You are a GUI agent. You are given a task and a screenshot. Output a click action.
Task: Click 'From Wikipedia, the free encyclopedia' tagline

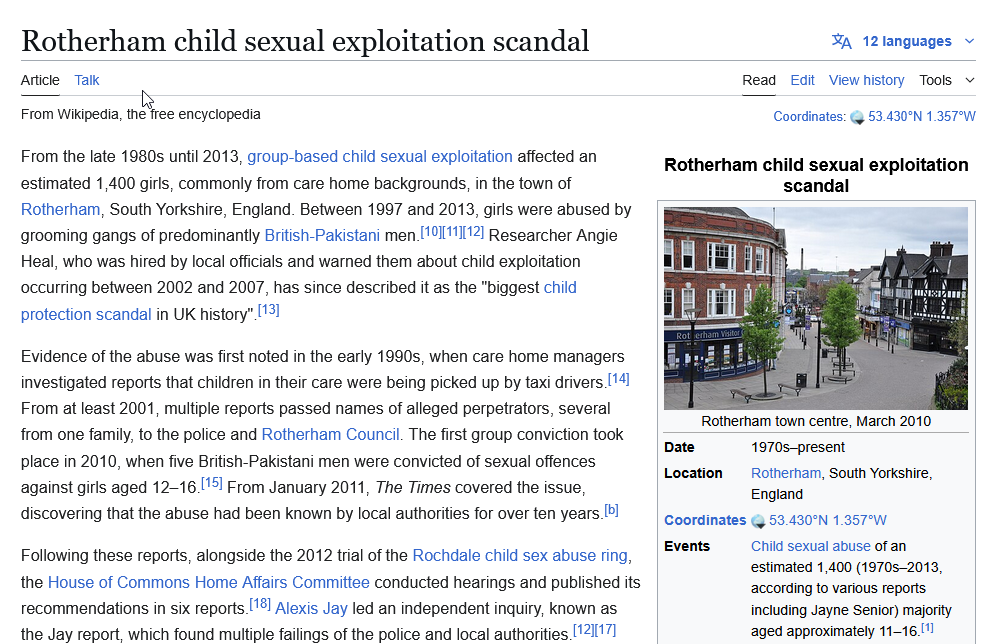tap(140, 114)
